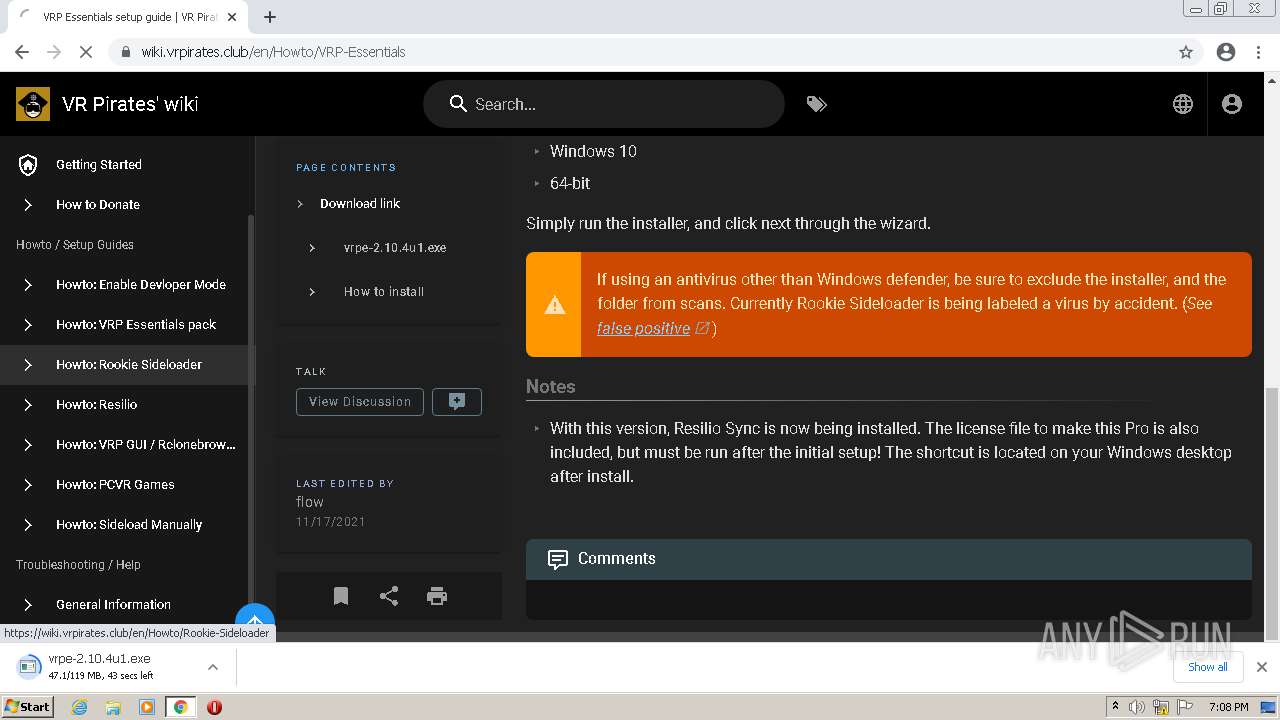Show hidden tray icons arrow
This screenshot has height=720, width=1280.
click(x=1115, y=707)
